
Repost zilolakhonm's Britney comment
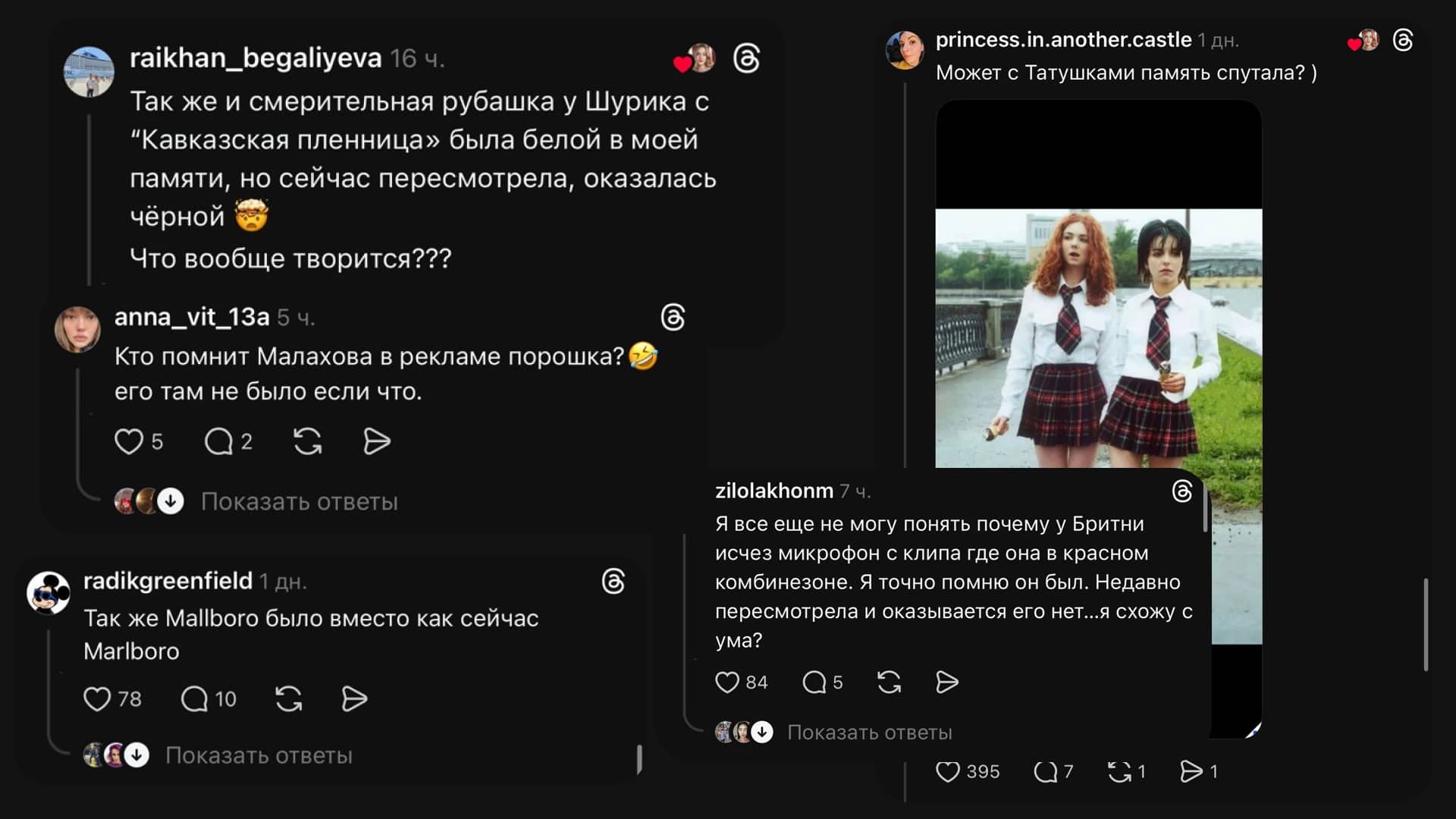pos(889,682)
